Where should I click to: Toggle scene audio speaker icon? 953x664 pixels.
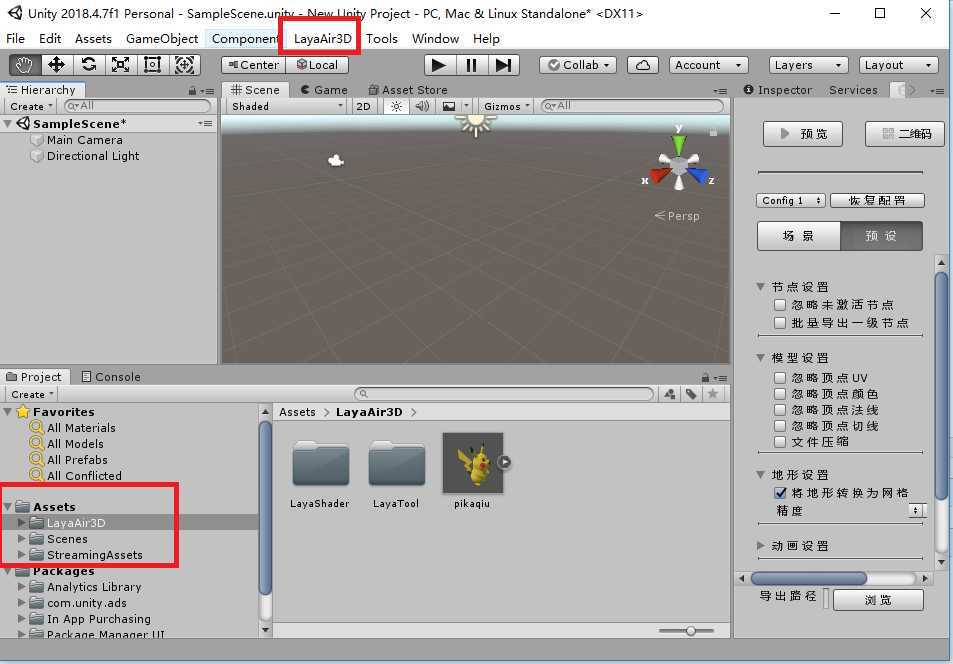point(422,106)
